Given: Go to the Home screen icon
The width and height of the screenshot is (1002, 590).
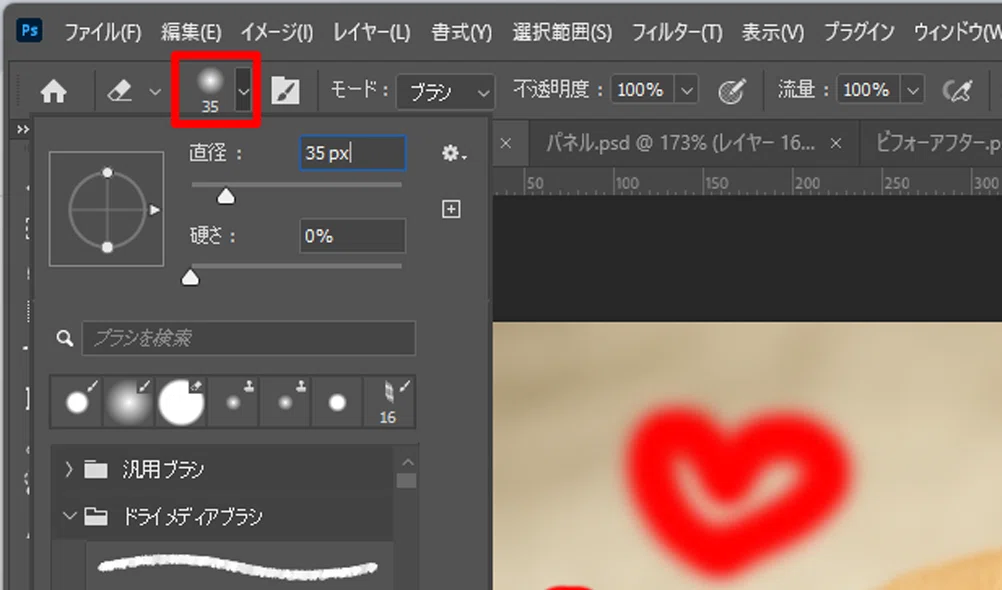Looking at the screenshot, I should click(54, 91).
